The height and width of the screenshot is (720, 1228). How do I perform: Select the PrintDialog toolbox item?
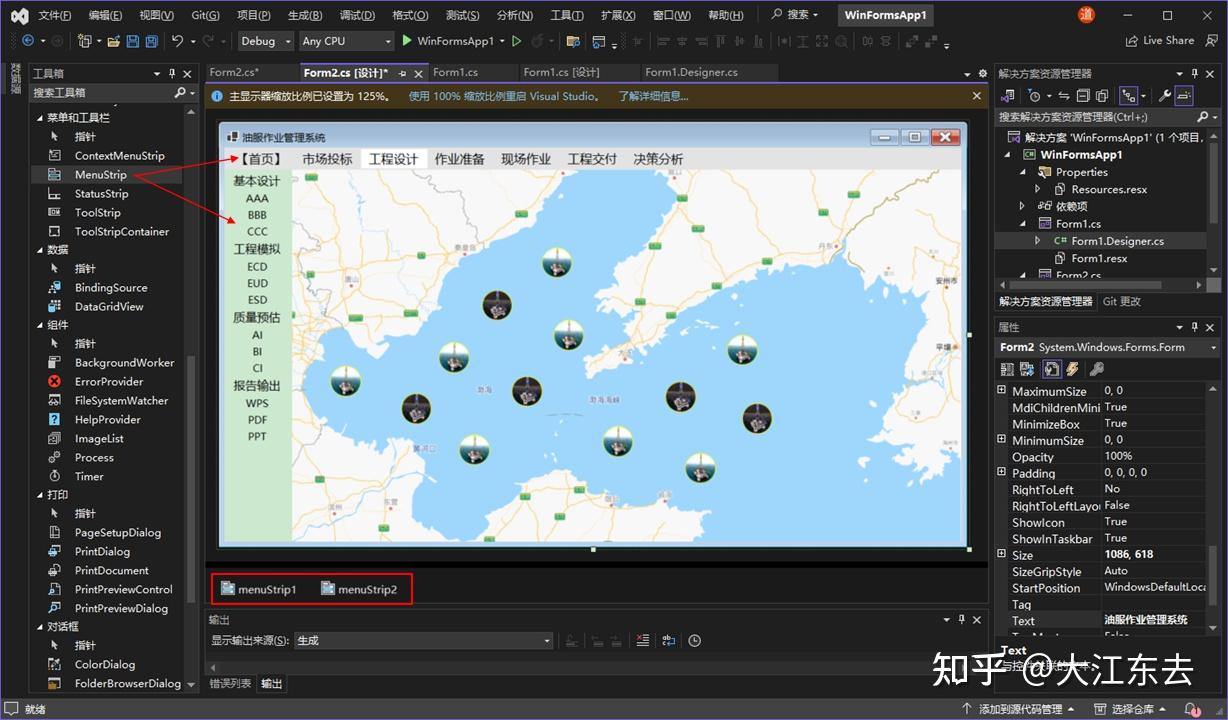point(102,552)
